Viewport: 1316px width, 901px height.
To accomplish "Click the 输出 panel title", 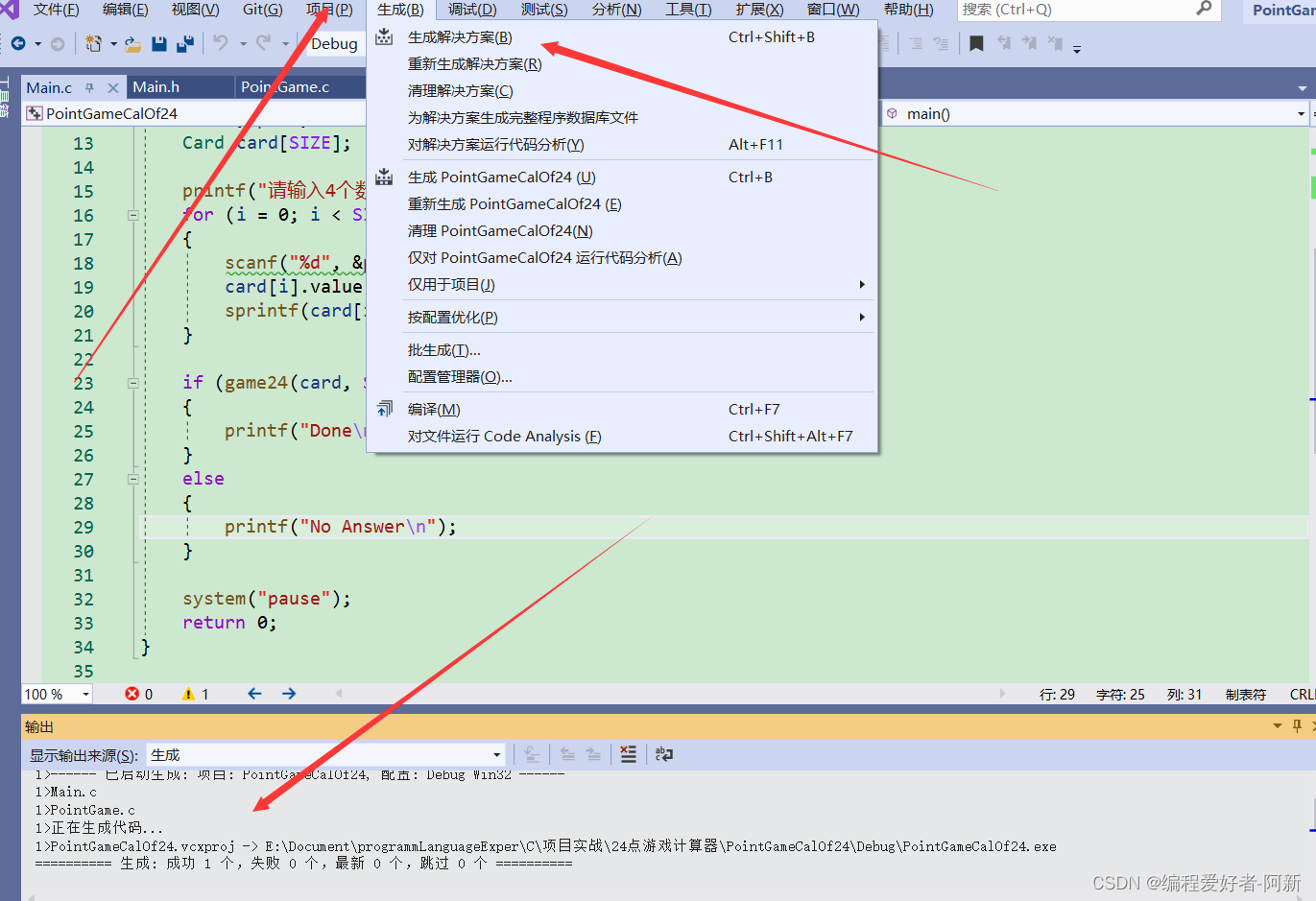I will [x=39, y=727].
